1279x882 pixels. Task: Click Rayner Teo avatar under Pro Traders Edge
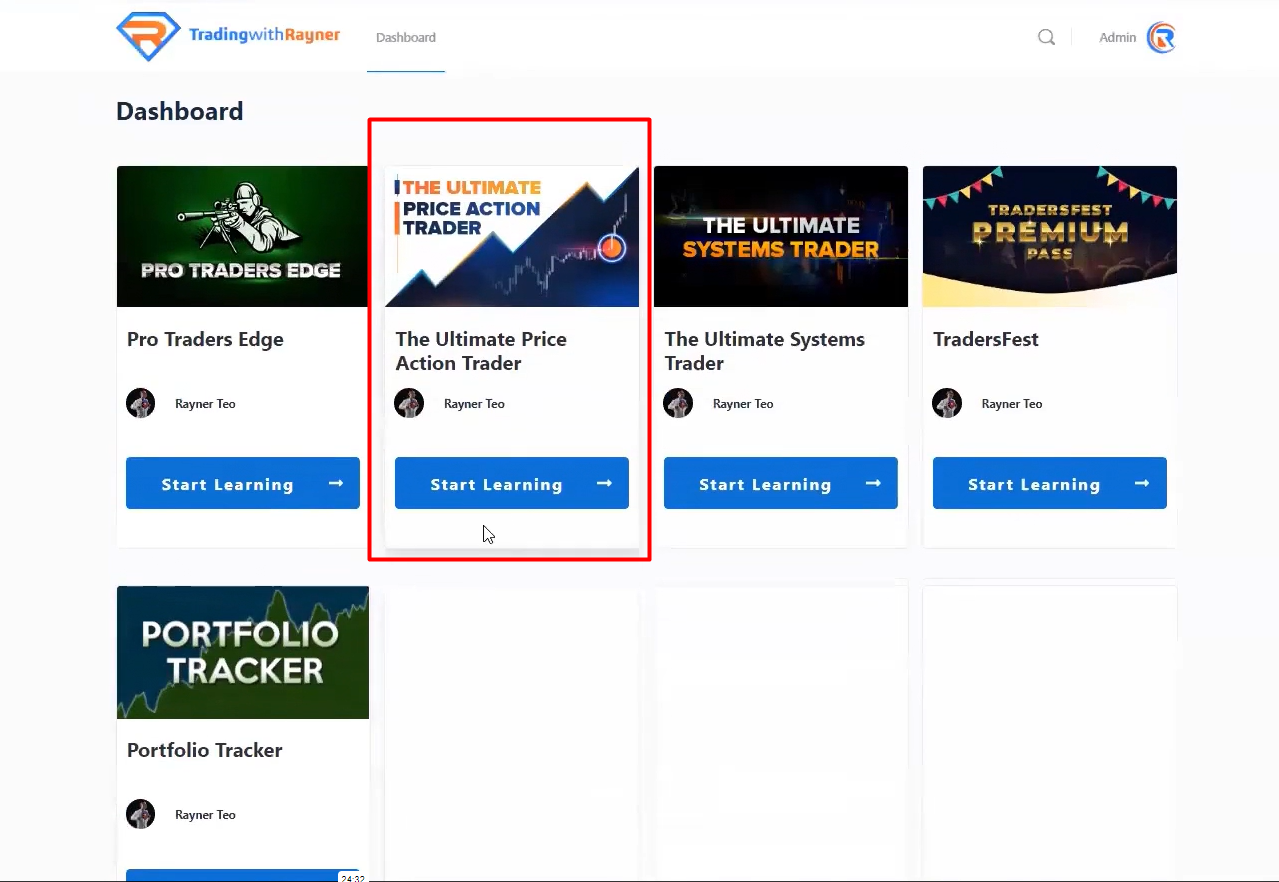click(141, 404)
